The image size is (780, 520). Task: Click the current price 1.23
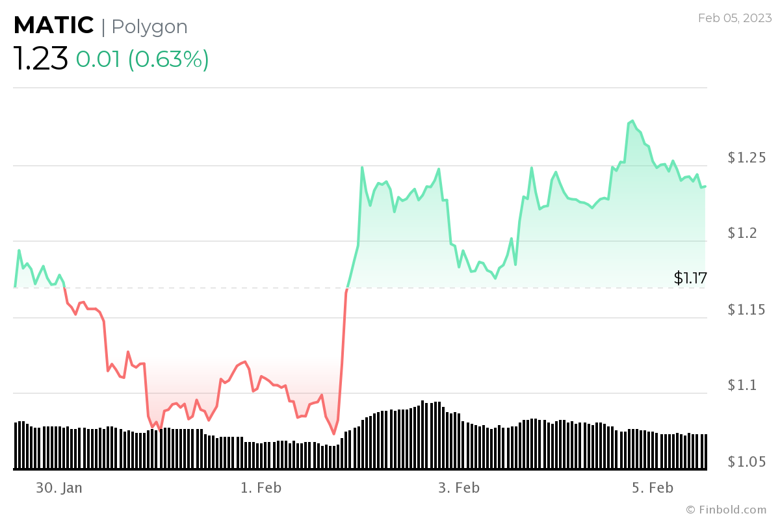click(40, 59)
